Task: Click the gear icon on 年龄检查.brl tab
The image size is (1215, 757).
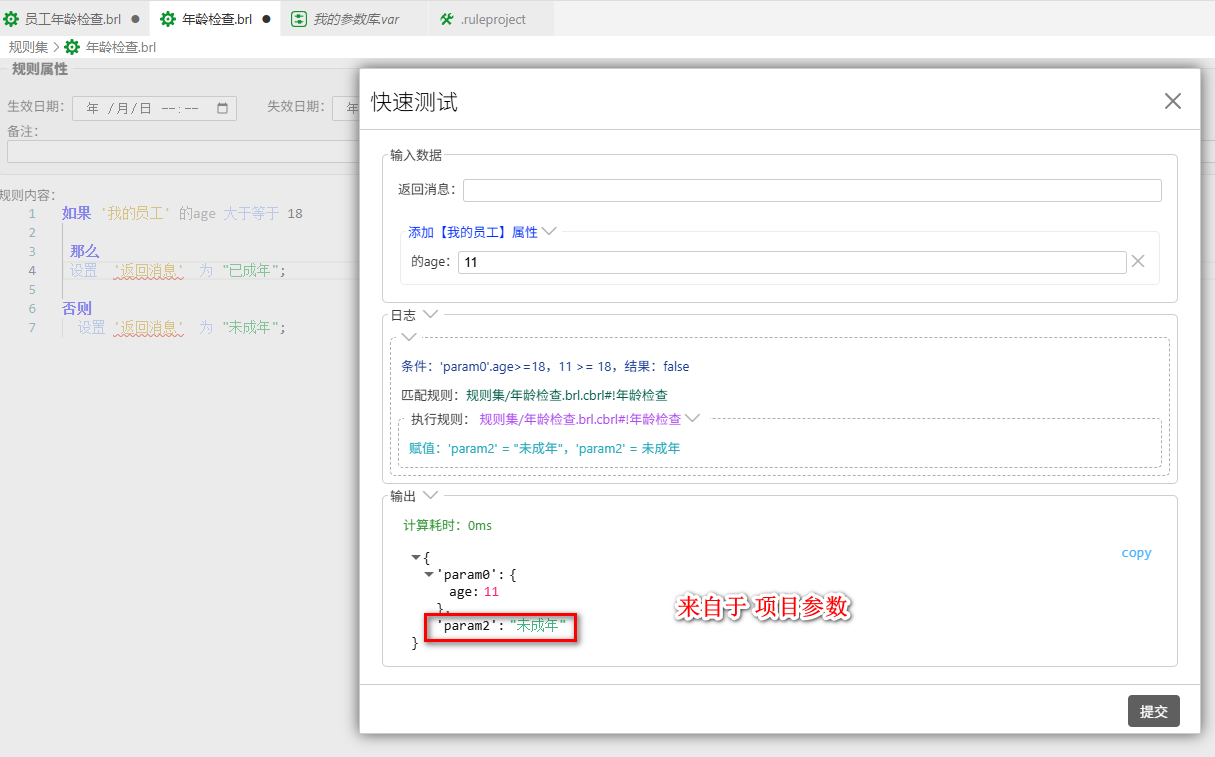Action: (168, 19)
